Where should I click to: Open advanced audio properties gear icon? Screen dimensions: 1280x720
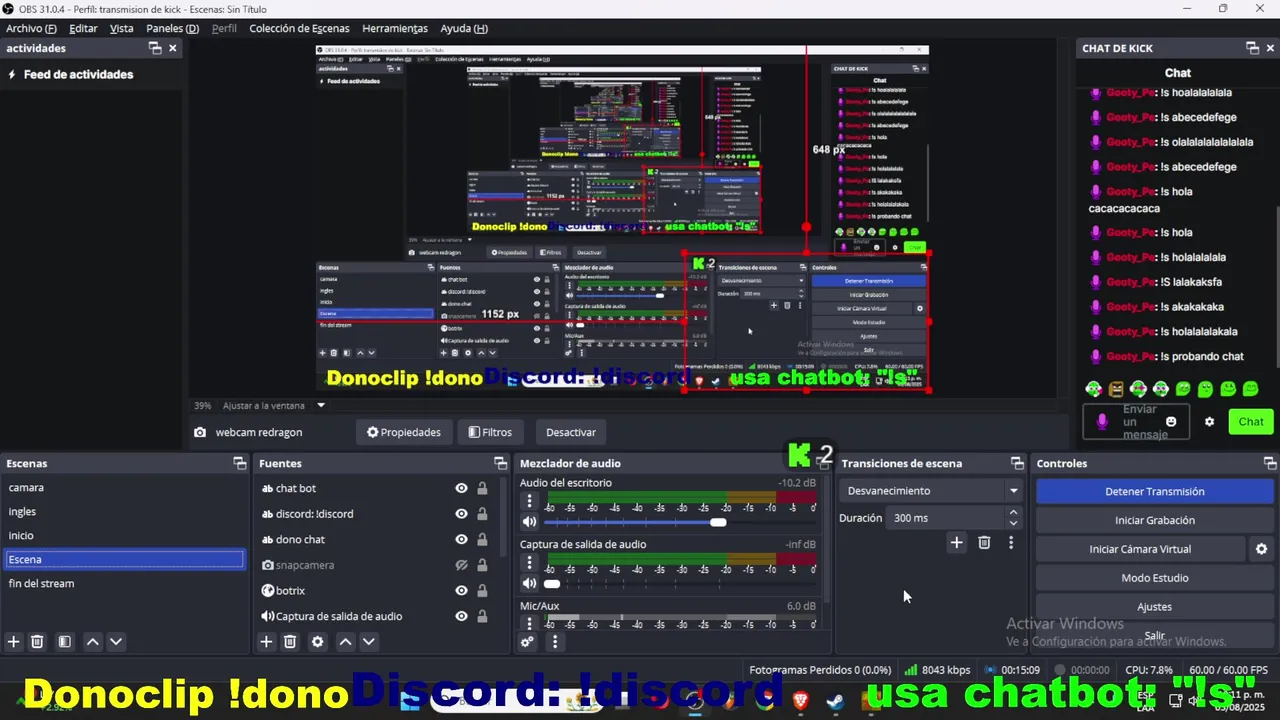tap(528, 642)
